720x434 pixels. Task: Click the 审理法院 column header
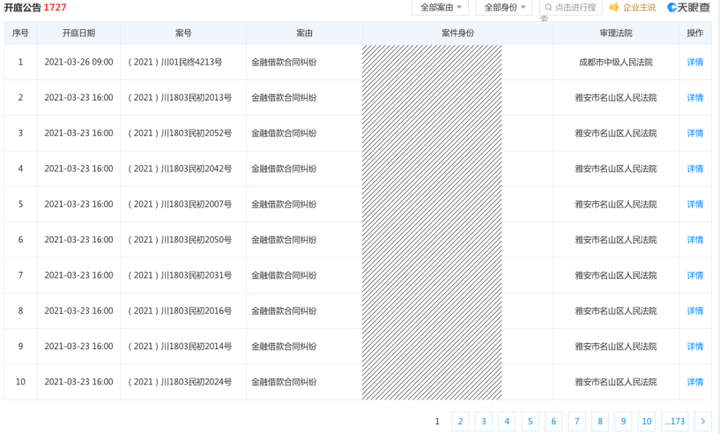616,33
